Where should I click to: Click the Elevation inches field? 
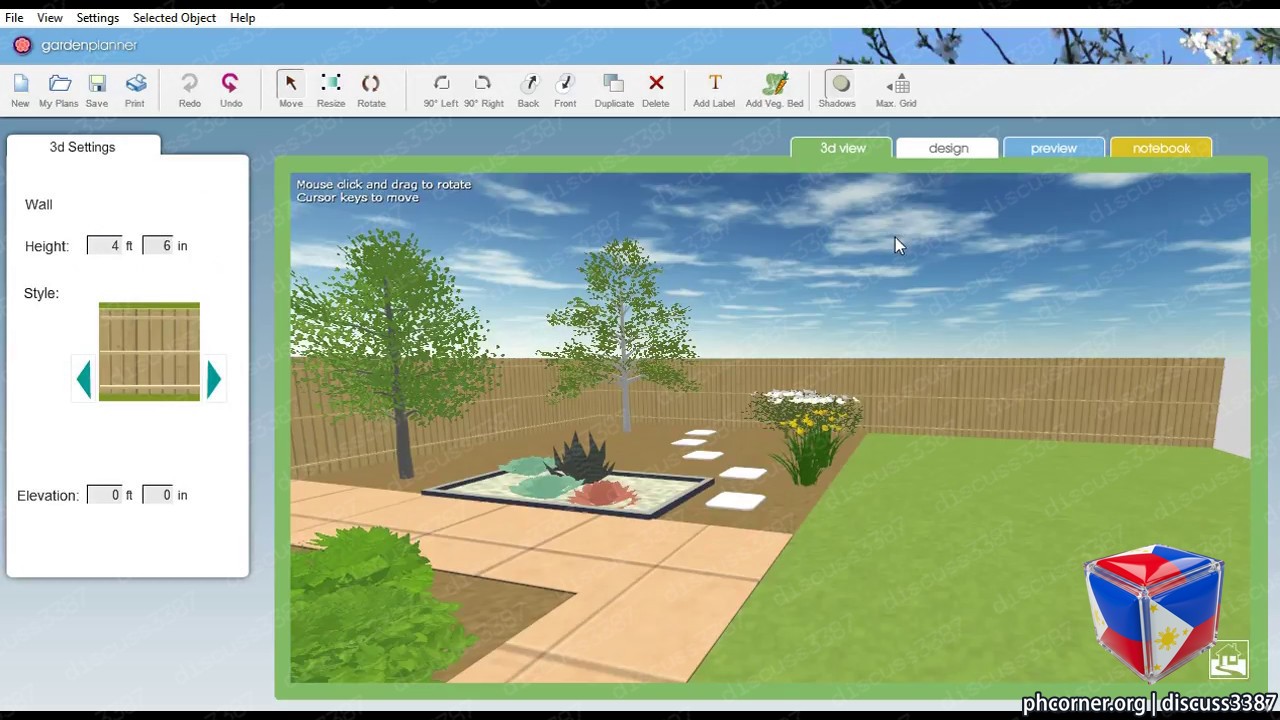pyautogui.click(x=158, y=495)
